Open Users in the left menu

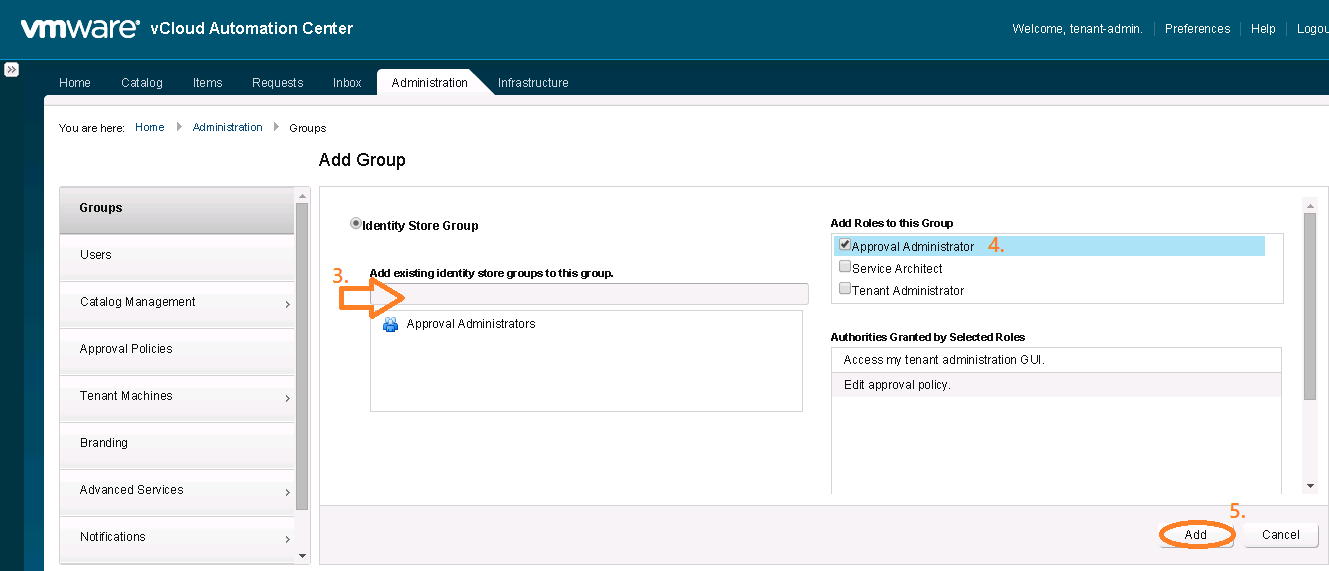[177, 255]
